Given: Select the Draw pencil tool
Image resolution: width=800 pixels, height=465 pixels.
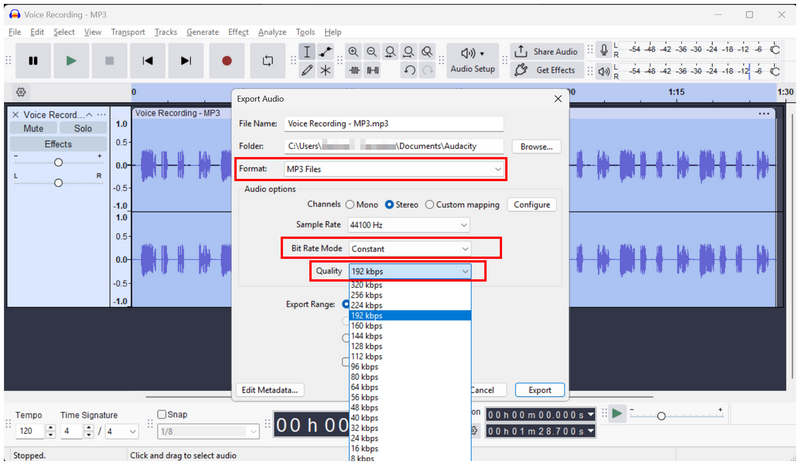Looking at the screenshot, I should click(x=307, y=70).
